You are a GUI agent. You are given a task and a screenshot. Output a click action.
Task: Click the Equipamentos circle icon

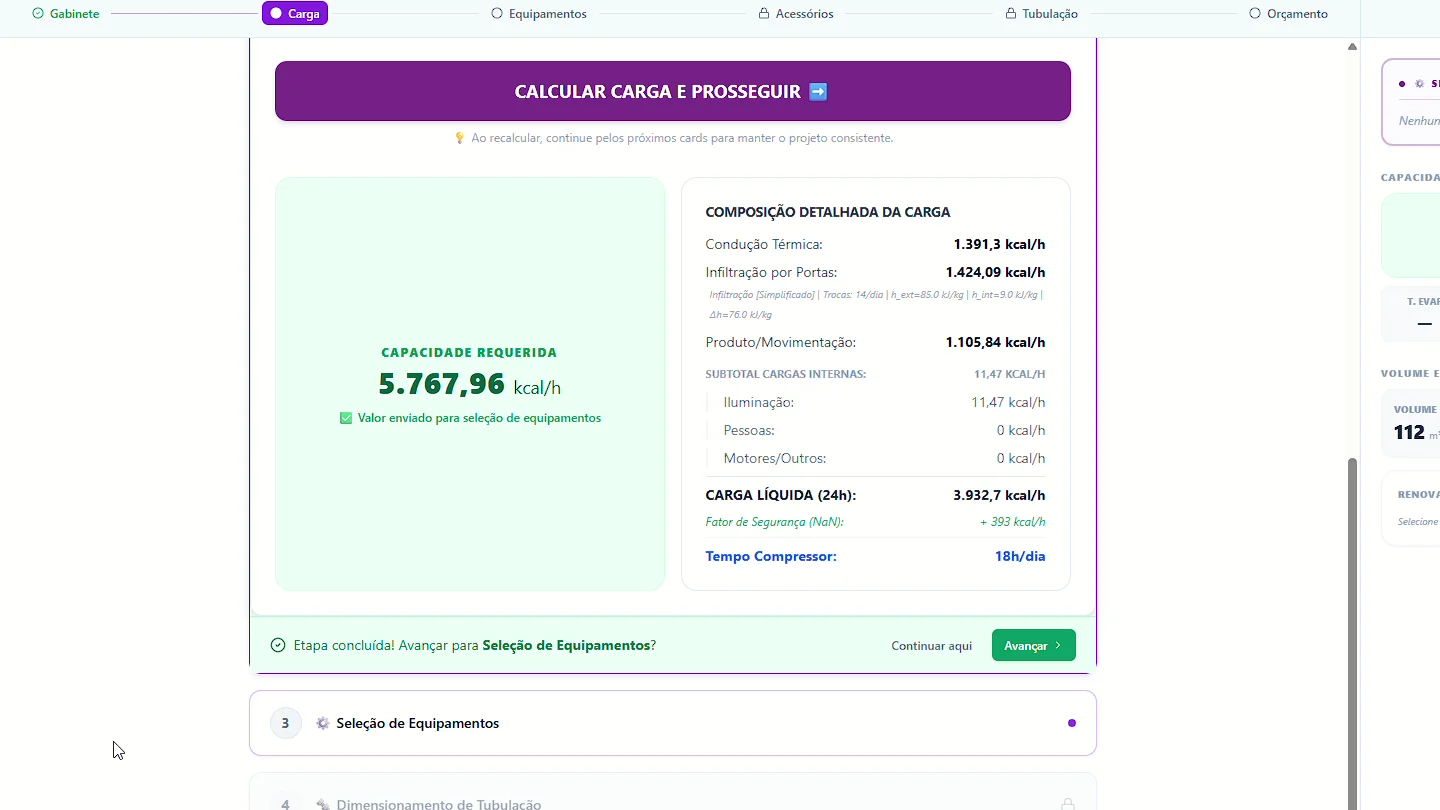[497, 14]
